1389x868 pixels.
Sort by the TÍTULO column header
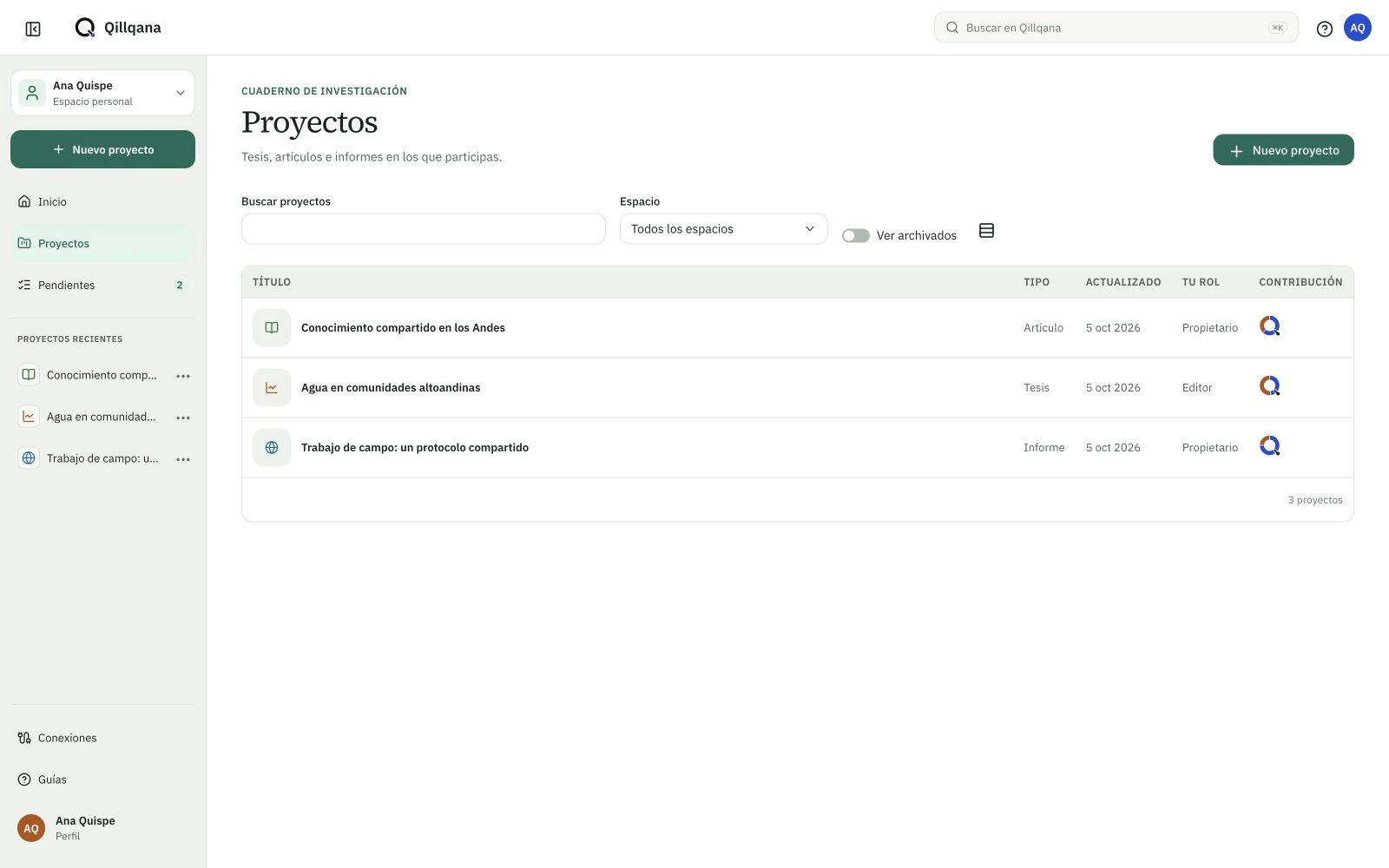[272, 282]
